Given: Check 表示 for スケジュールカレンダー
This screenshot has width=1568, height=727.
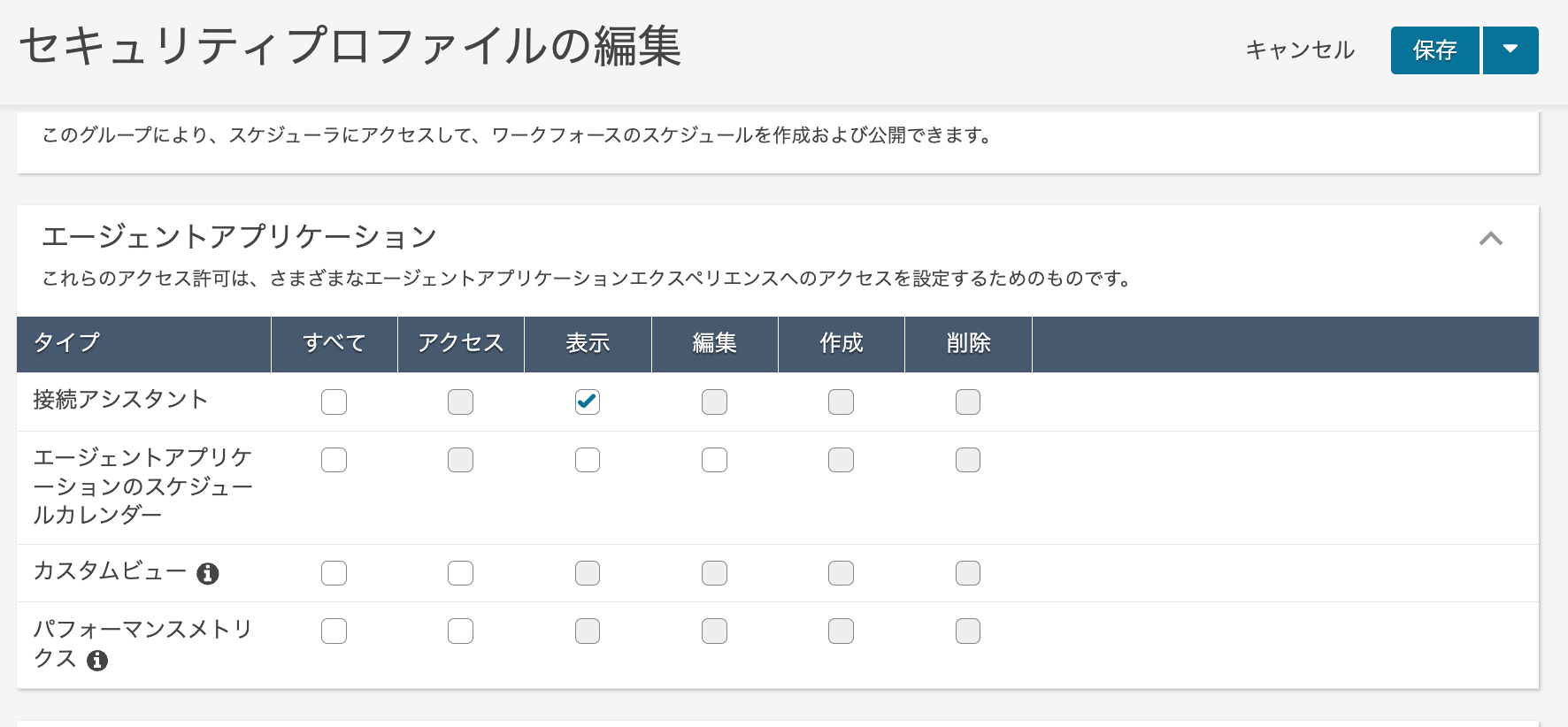Looking at the screenshot, I should [588, 460].
